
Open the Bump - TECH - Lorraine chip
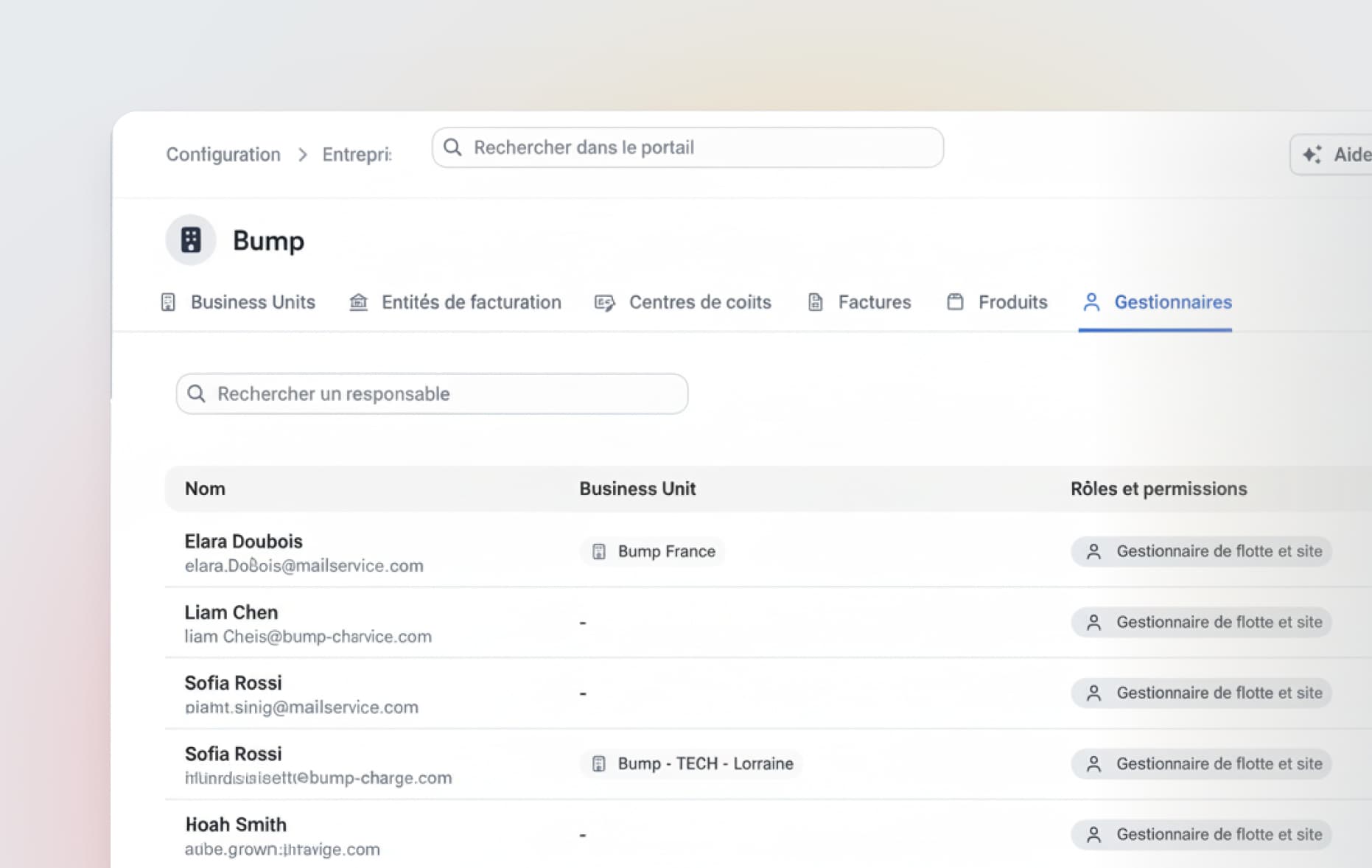691,763
